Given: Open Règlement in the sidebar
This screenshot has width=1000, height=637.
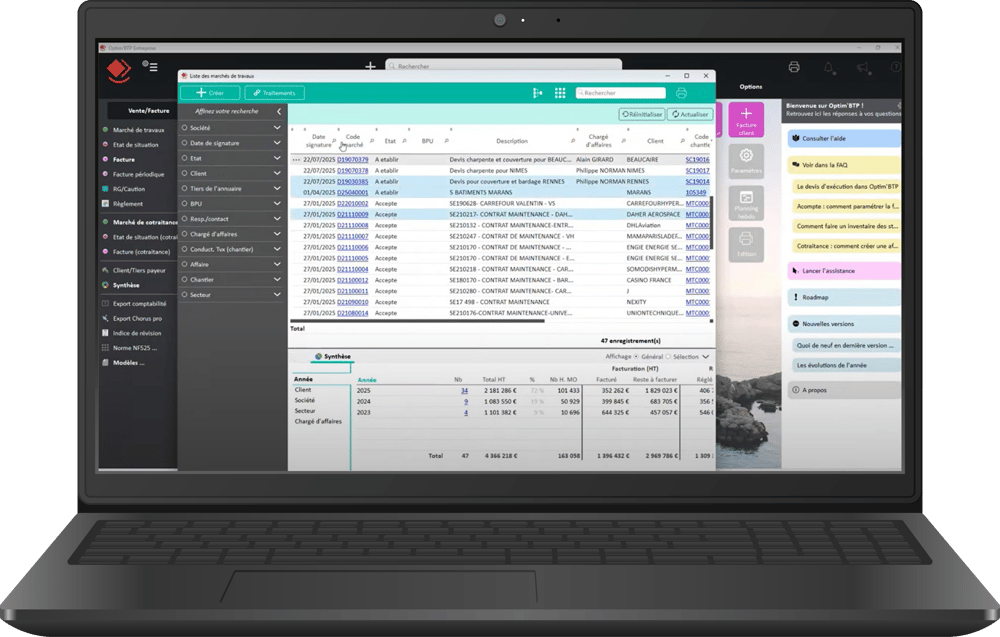Looking at the screenshot, I should [x=128, y=204].
